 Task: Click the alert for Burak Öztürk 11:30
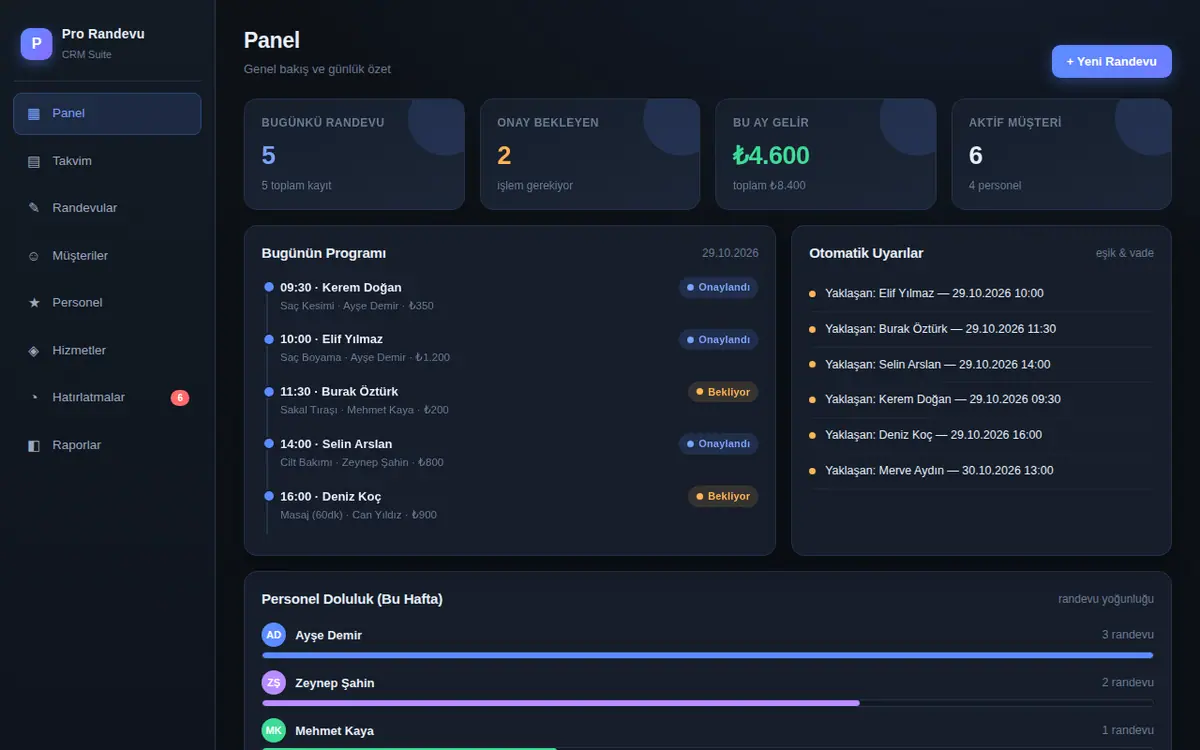[981, 329]
